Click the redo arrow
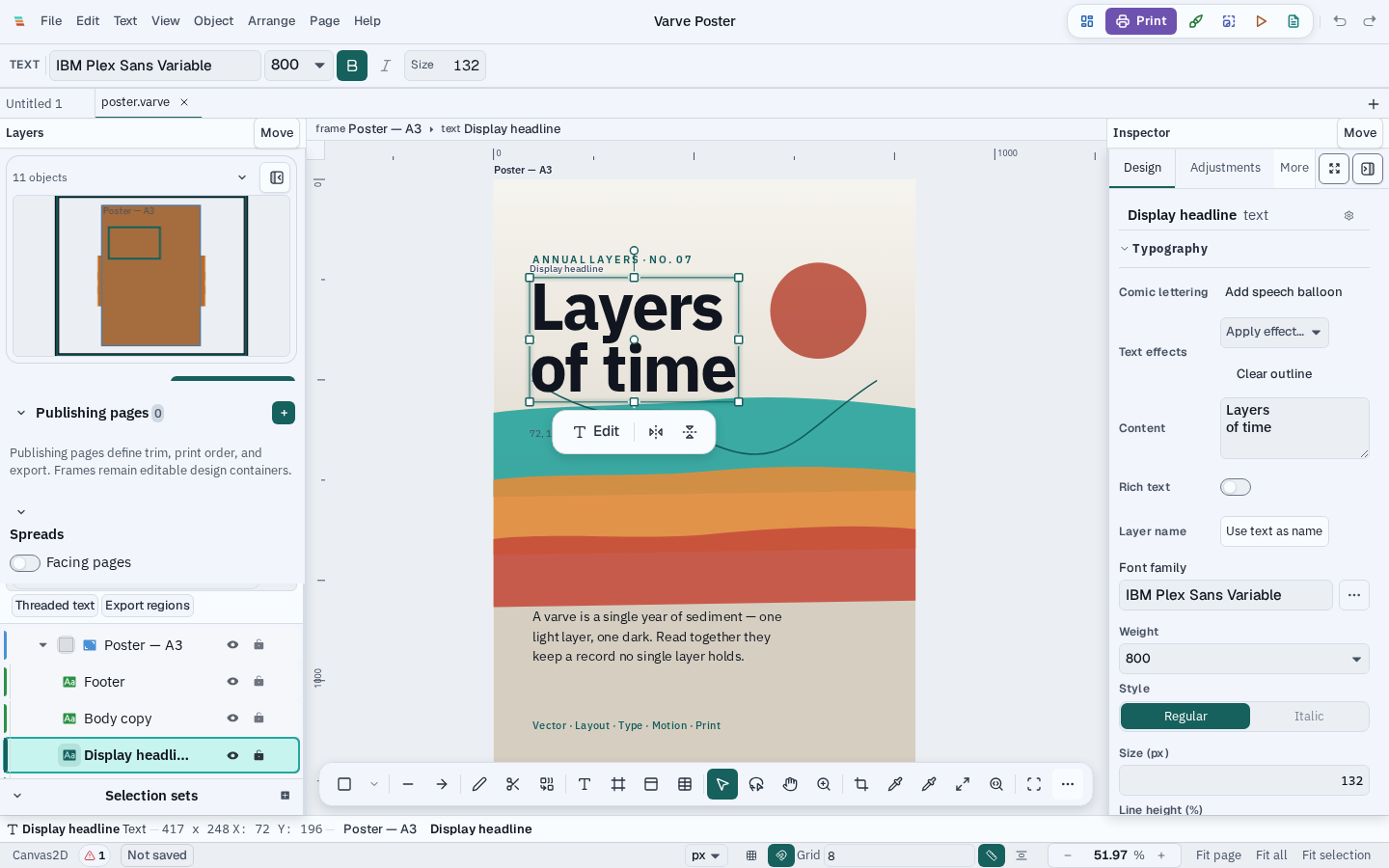This screenshot has height=868, width=1389. click(1370, 21)
